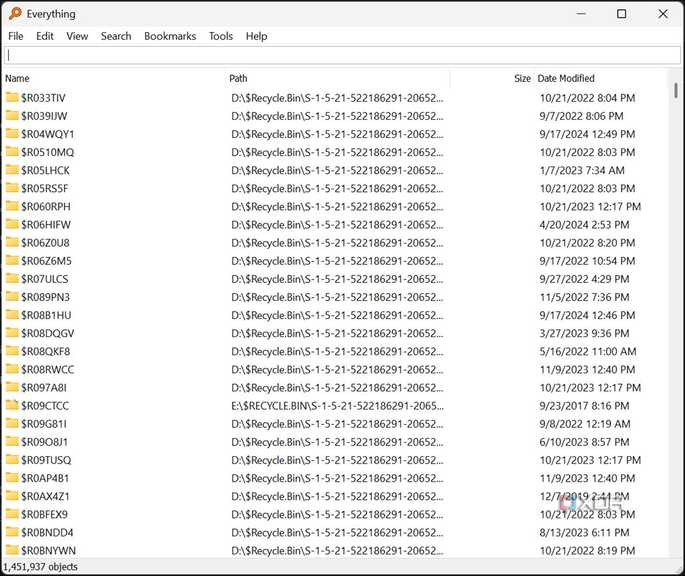Select the $R04WQY1 folder icon
This screenshot has width=685, height=576.
pyautogui.click(x=12, y=133)
